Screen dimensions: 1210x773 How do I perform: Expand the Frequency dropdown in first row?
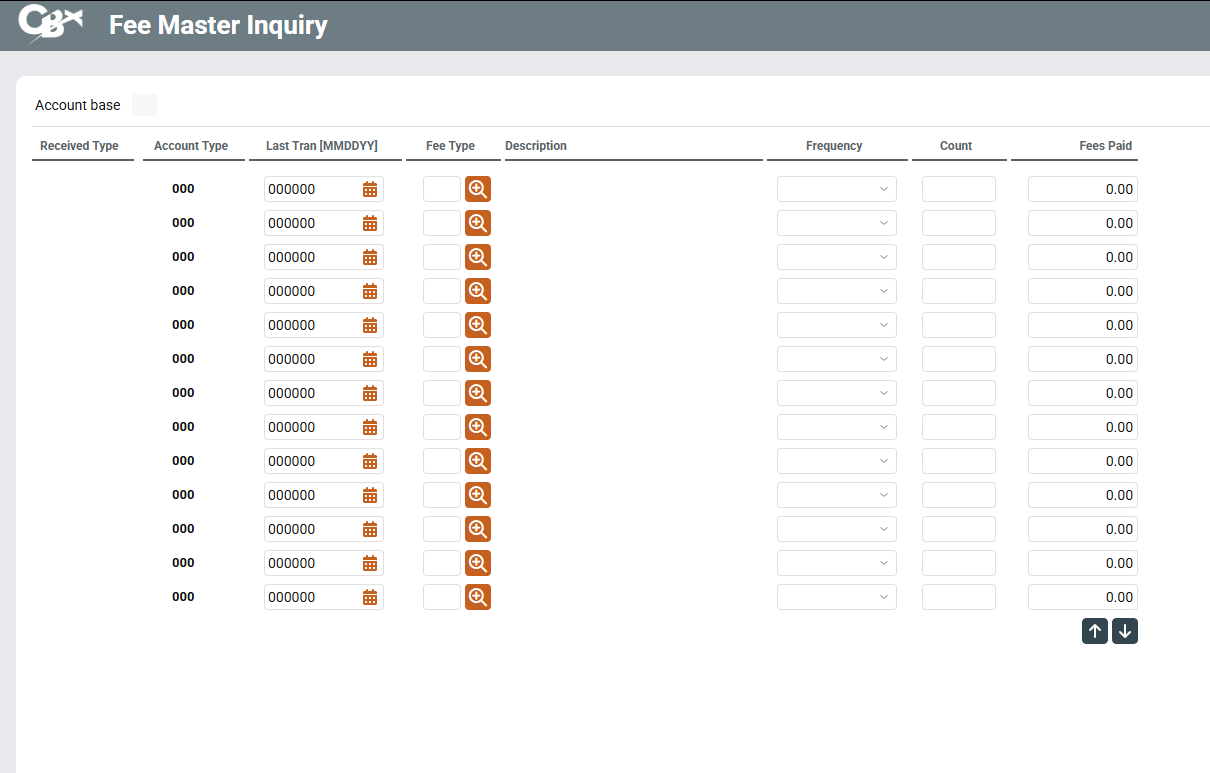[x=837, y=189]
